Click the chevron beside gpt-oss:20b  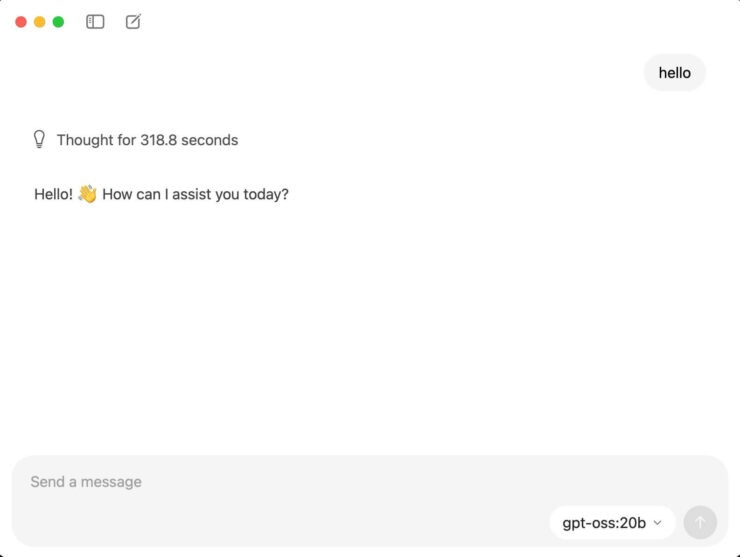point(657,522)
